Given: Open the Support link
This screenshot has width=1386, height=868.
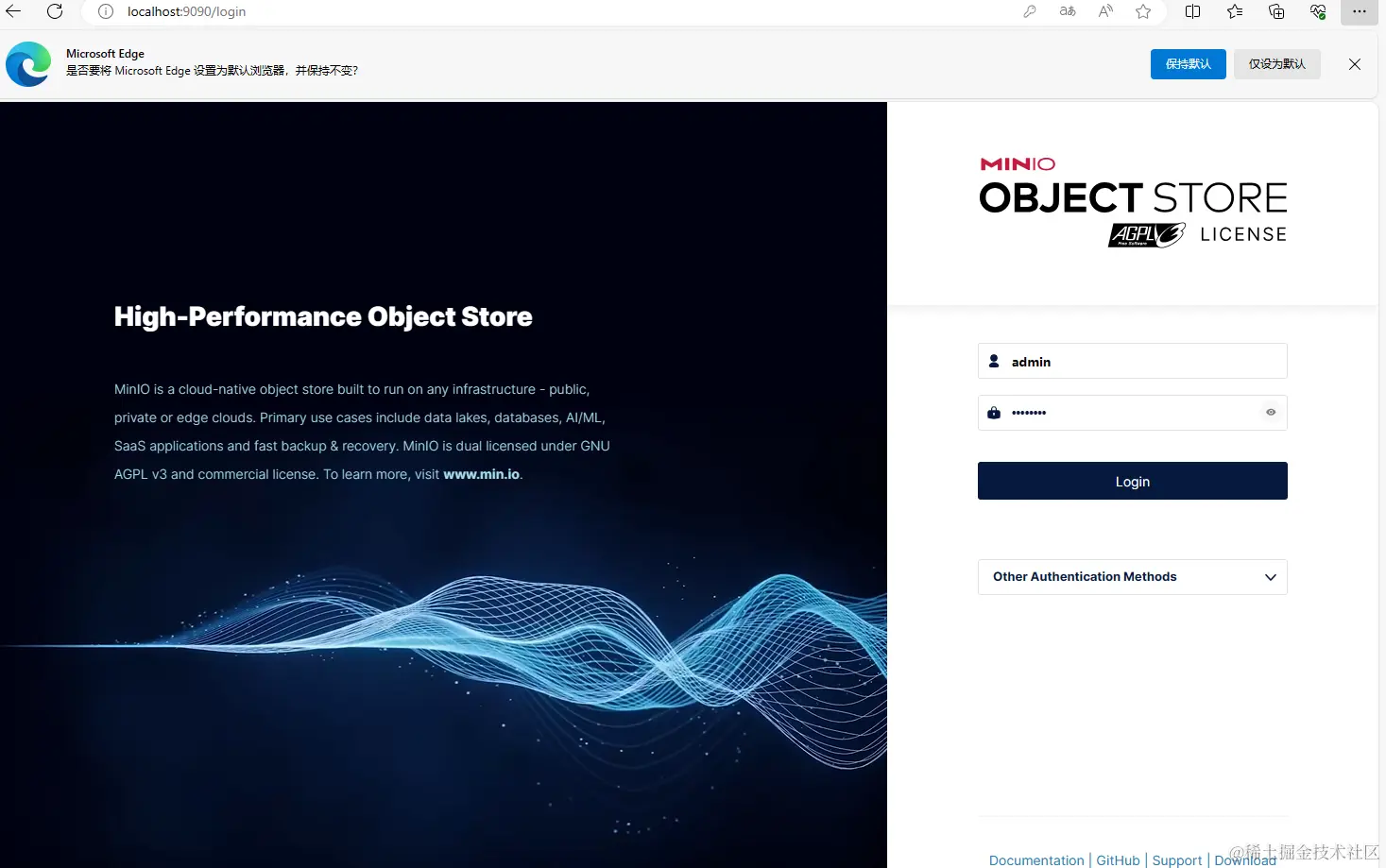Looking at the screenshot, I should coord(1177,859).
